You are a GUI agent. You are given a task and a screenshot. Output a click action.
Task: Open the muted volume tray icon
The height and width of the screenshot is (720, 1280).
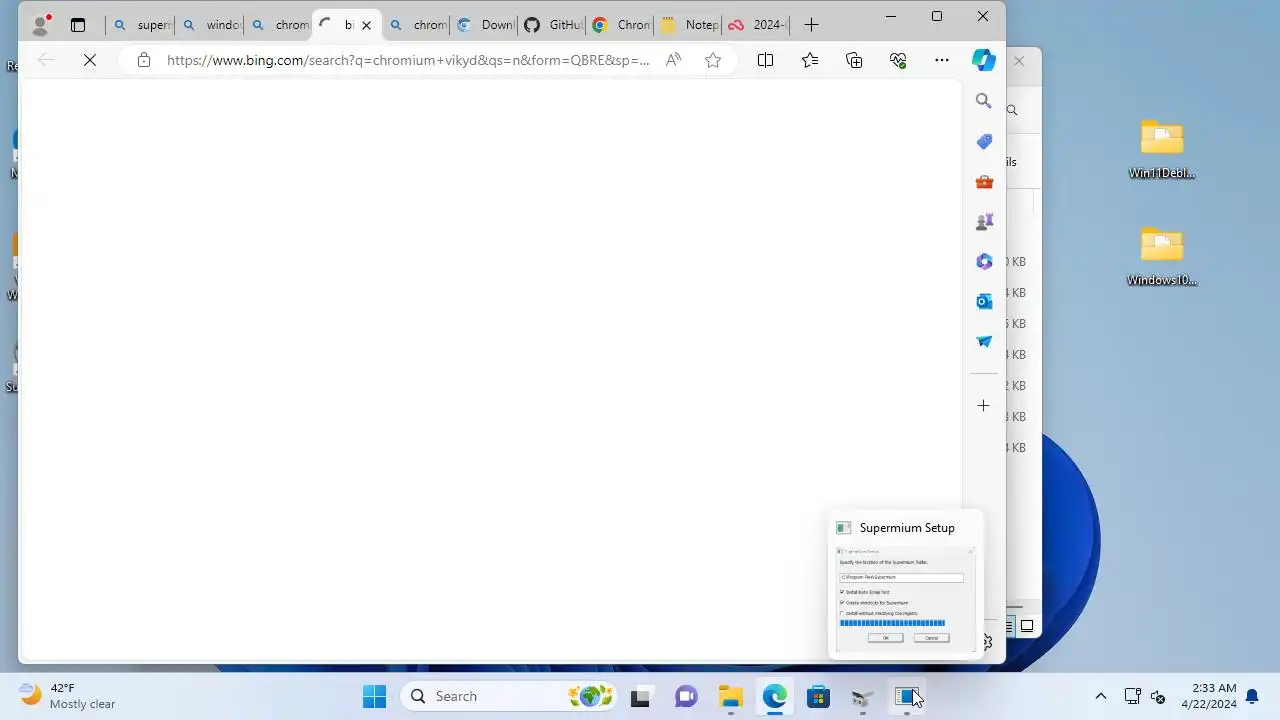pos(1159,696)
